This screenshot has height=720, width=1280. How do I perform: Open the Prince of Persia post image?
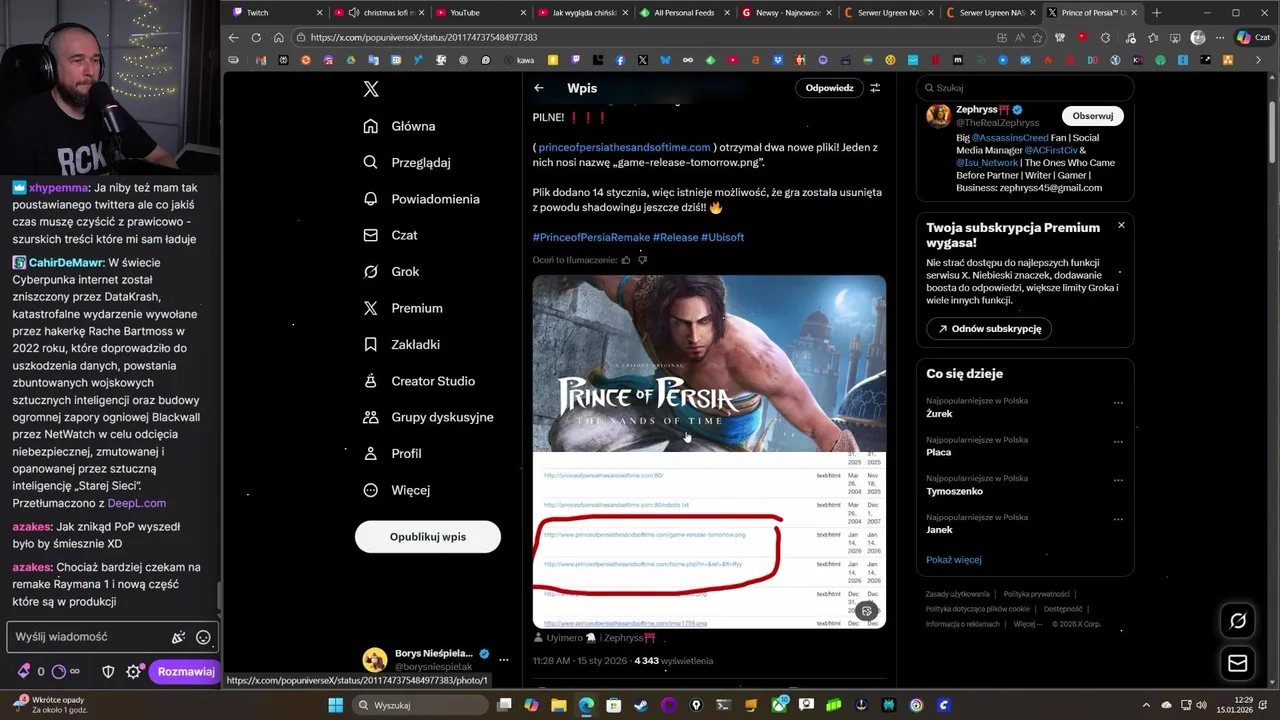(x=709, y=452)
